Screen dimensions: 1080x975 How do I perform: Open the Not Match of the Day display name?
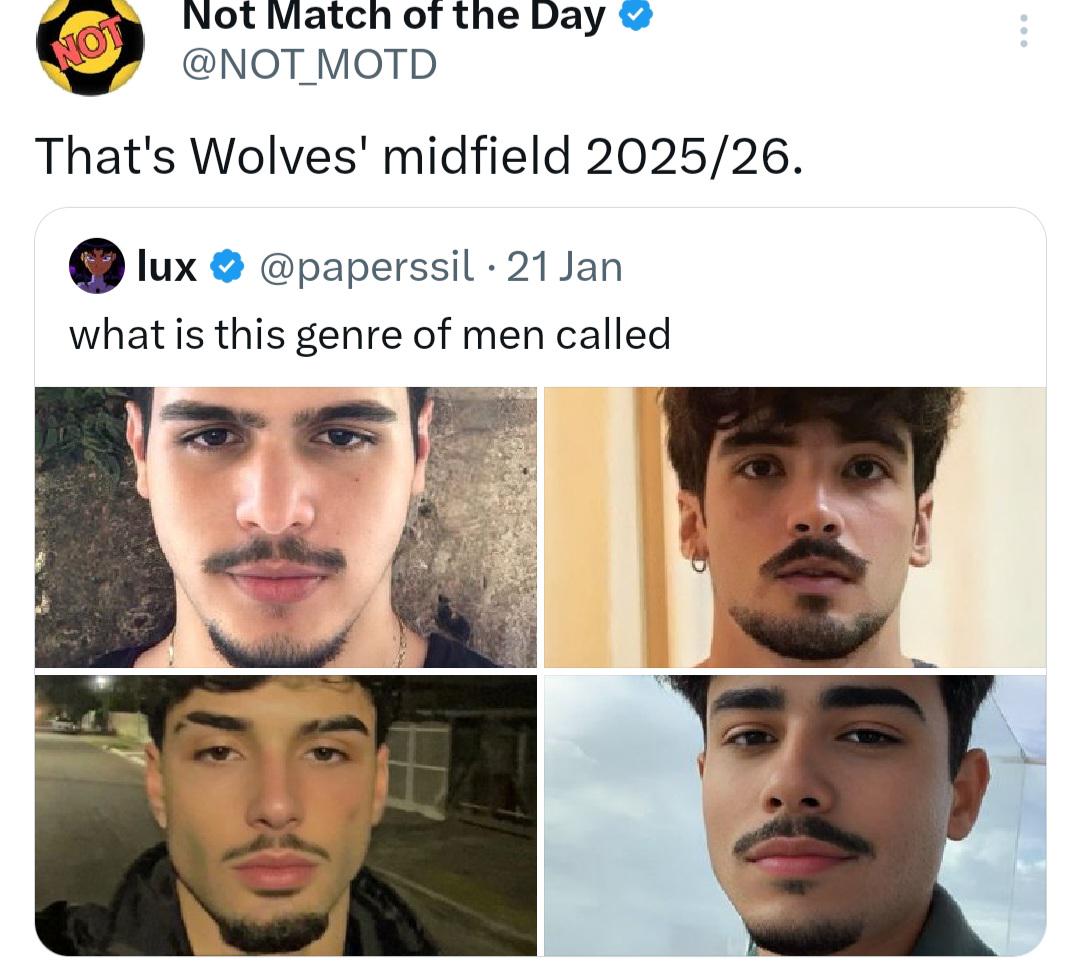point(394,14)
